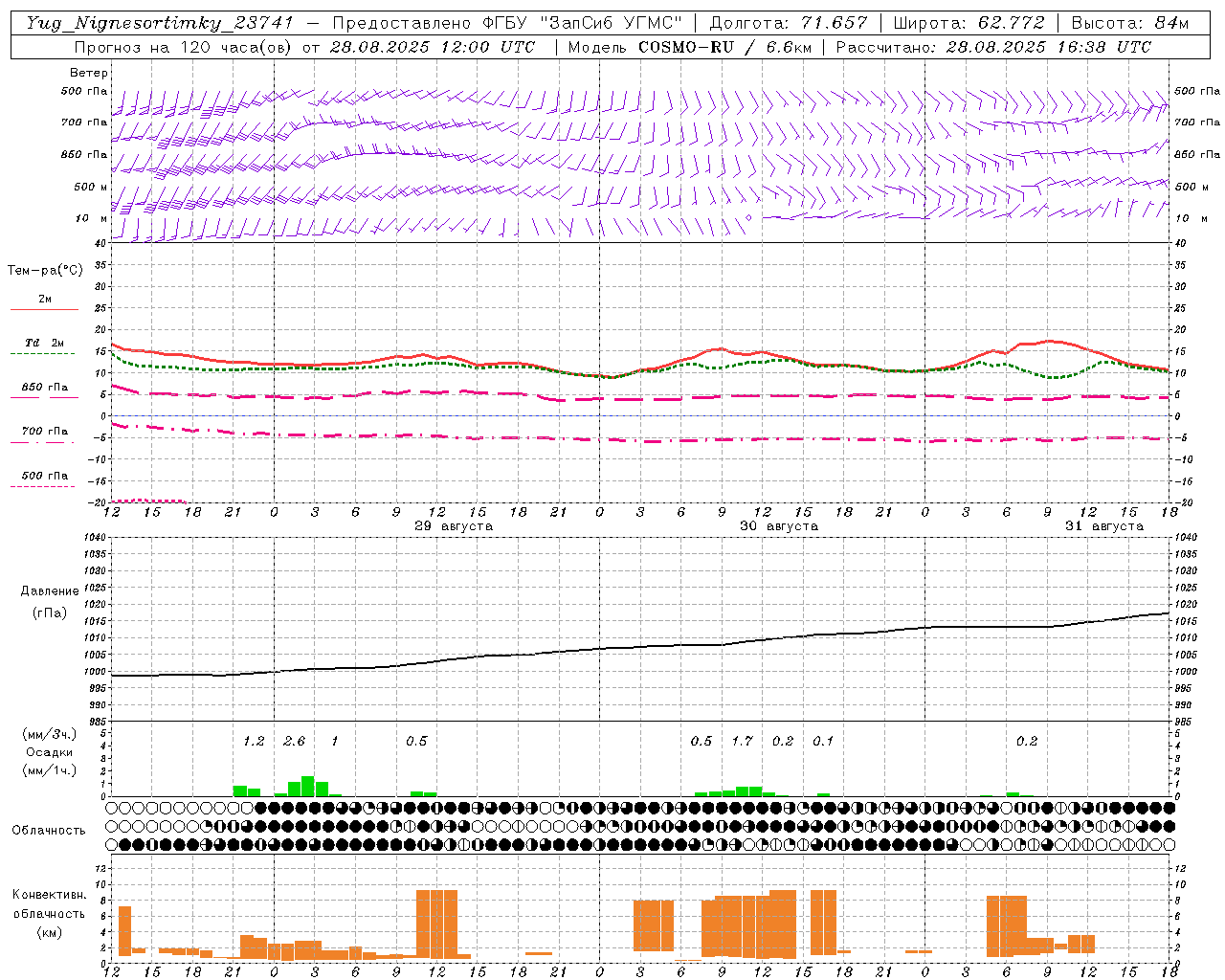Click the Ветер panel label

[x=88, y=73]
